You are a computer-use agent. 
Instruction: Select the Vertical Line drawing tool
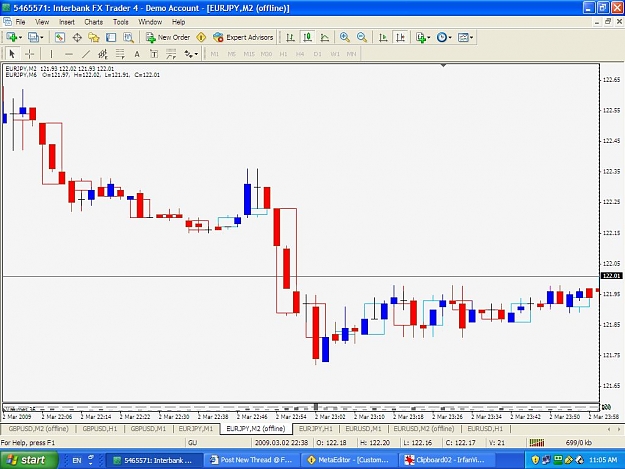[x=51, y=54]
